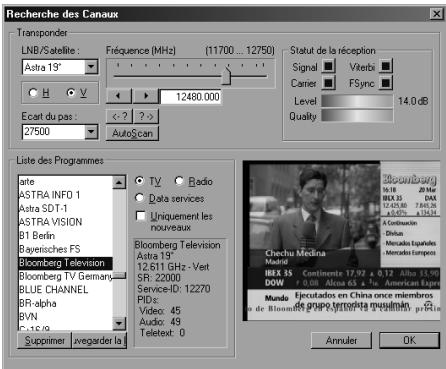
Task: Close the Recherche des Canaux dialog
Action: point(436,14)
